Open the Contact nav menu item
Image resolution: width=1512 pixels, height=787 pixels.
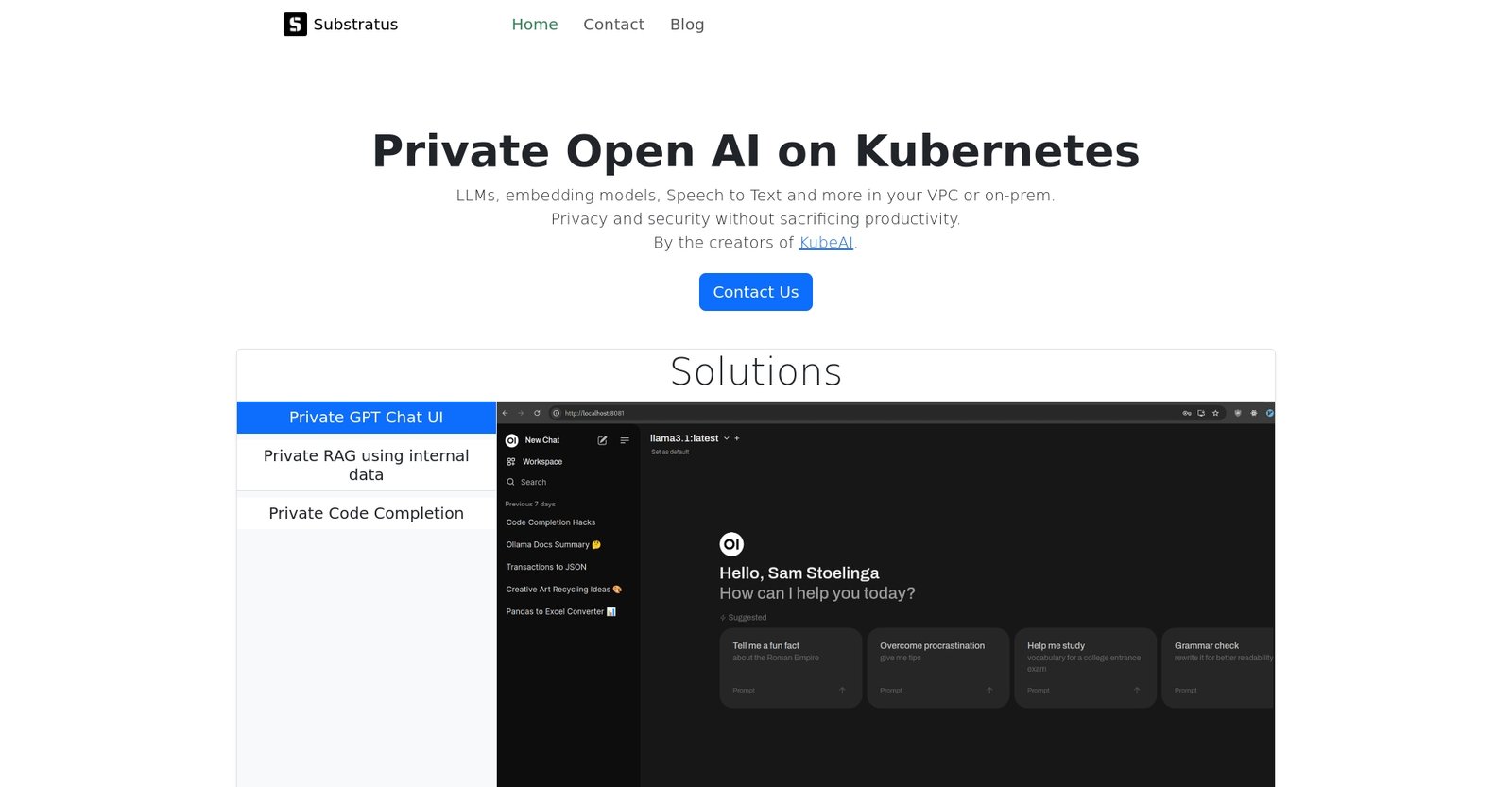click(x=613, y=25)
